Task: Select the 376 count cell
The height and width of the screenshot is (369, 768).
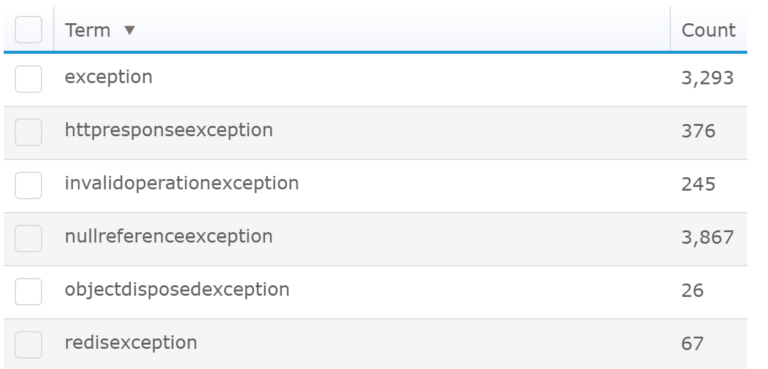Action: 698,131
